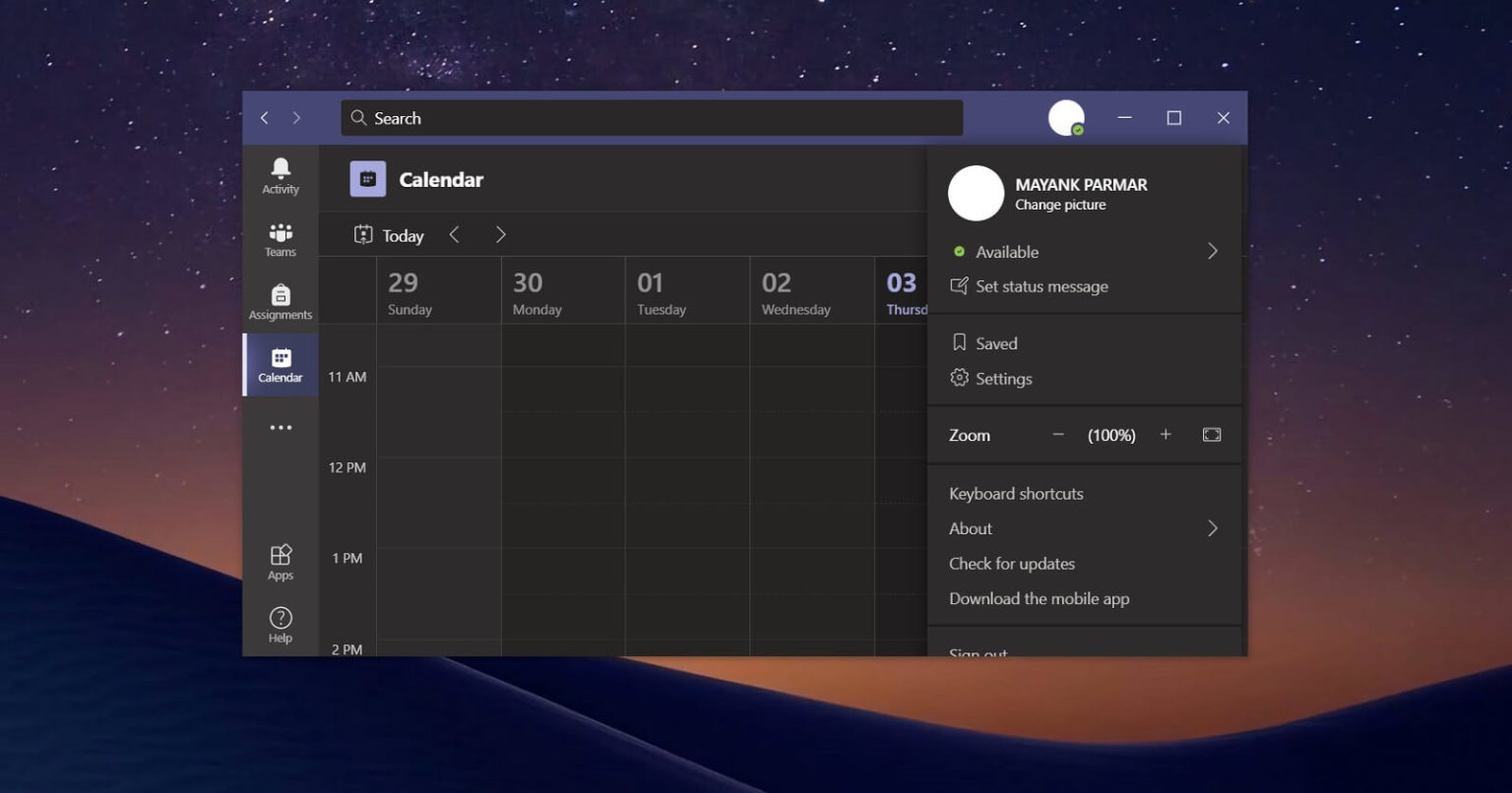Go to next week in calendar
1512x793 pixels.
pyautogui.click(x=500, y=235)
